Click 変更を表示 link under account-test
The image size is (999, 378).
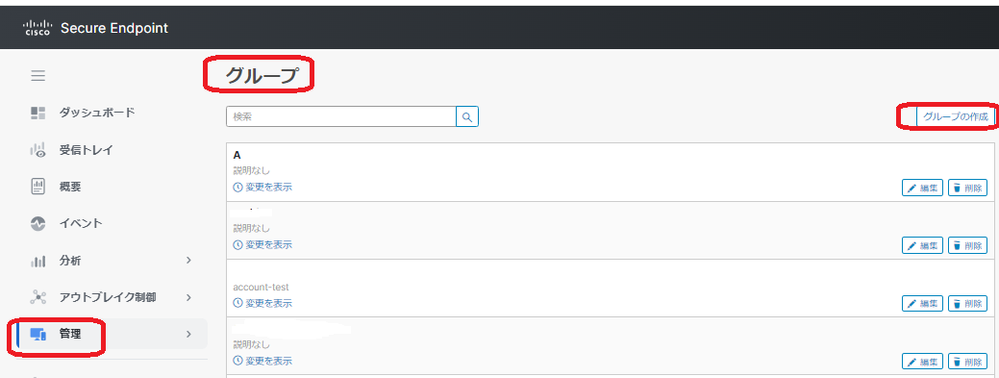pyautogui.click(x=263, y=303)
